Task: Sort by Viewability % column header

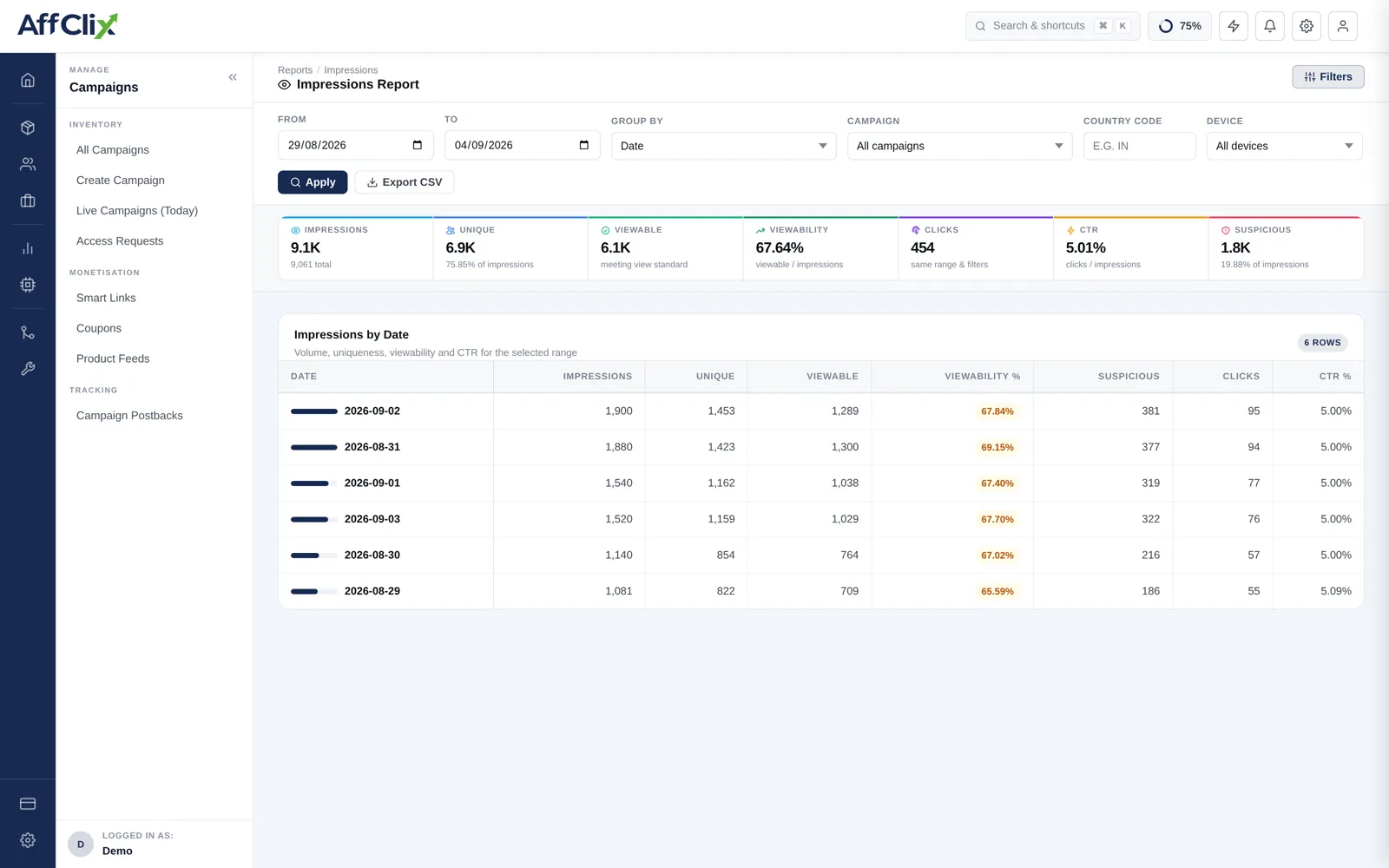Action: tap(982, 377)
